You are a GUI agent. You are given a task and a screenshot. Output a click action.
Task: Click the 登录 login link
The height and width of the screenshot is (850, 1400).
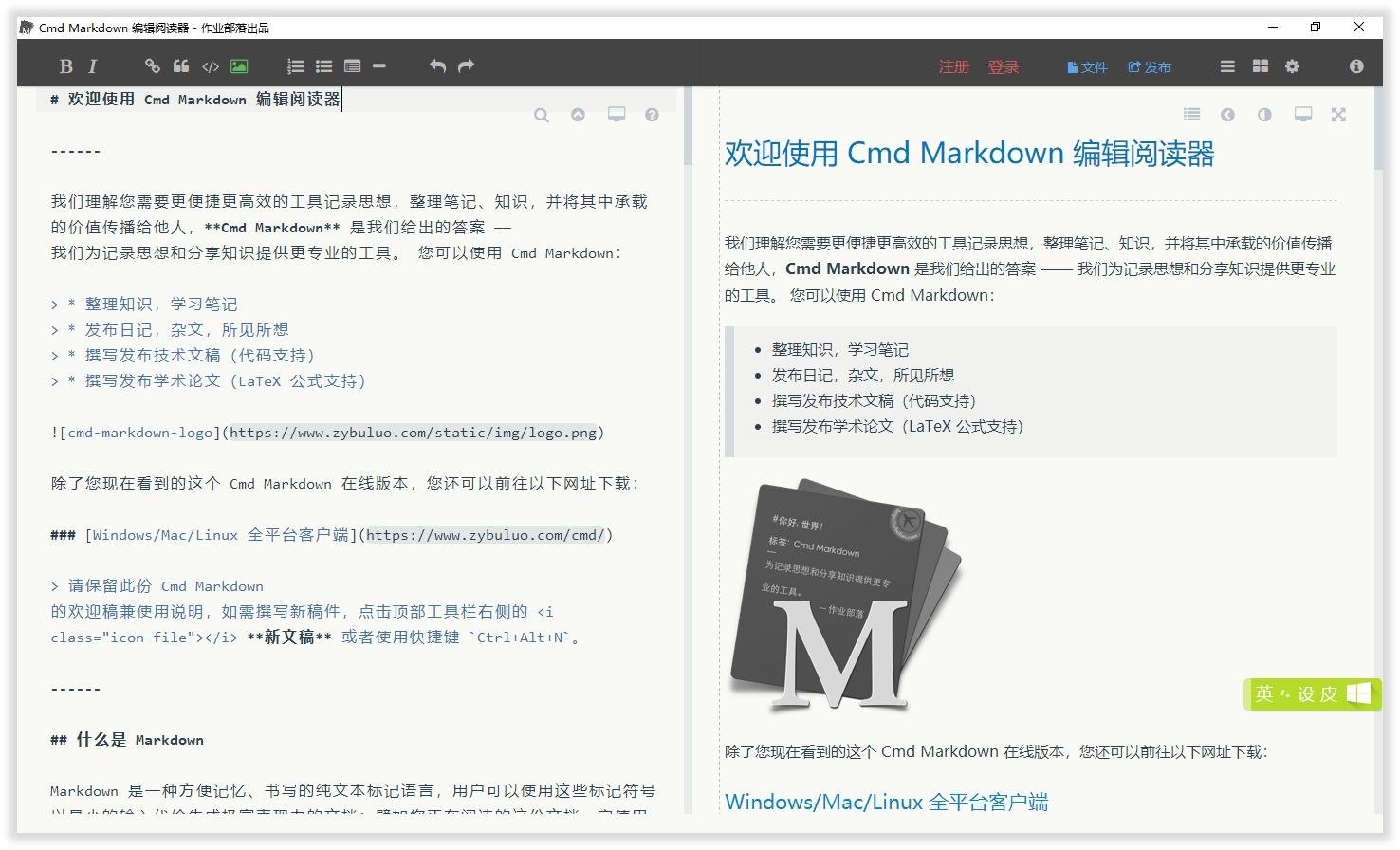(1004, 67)
